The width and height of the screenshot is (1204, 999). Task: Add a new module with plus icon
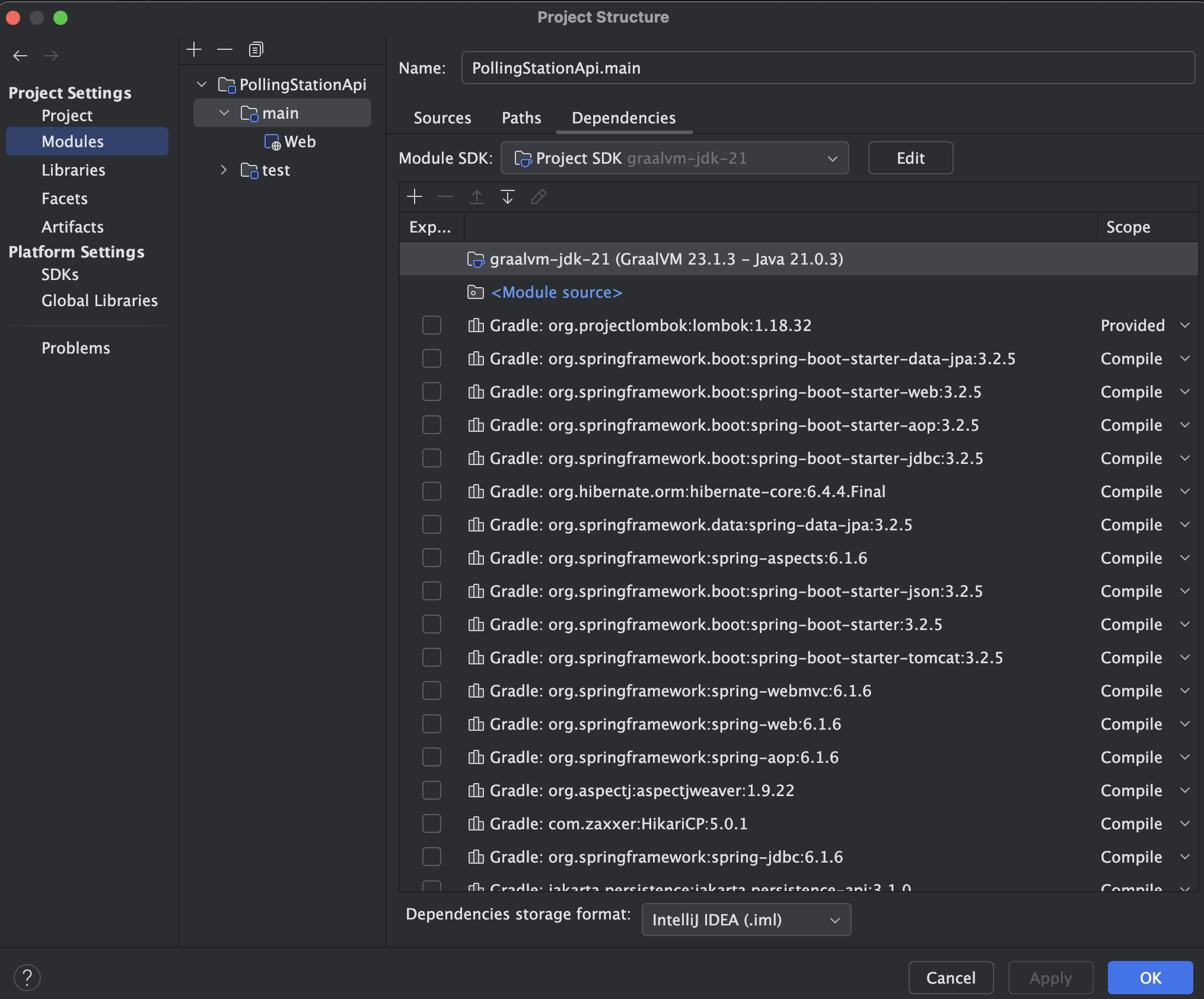click(194, 49)
